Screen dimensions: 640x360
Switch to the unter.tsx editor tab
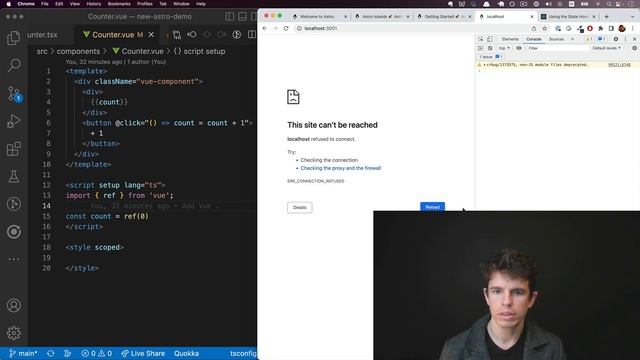[x=42, y=35]
